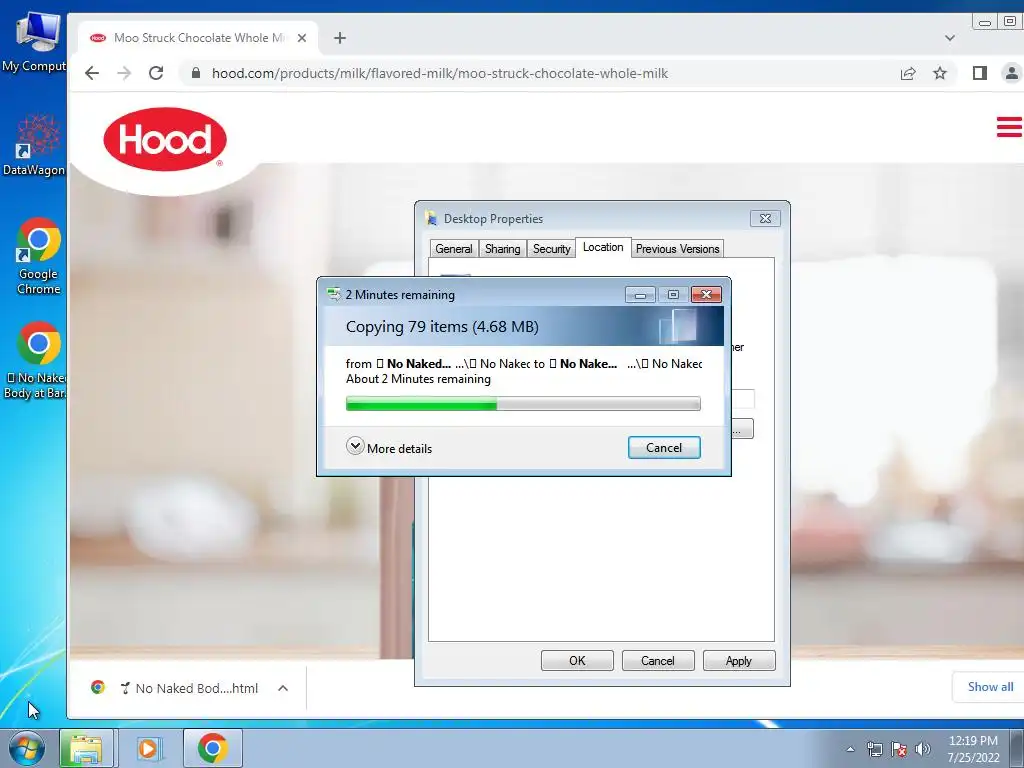The image size is (1024, 768).
Task: Click the green copy progress bar
Action: pos(523,404)
